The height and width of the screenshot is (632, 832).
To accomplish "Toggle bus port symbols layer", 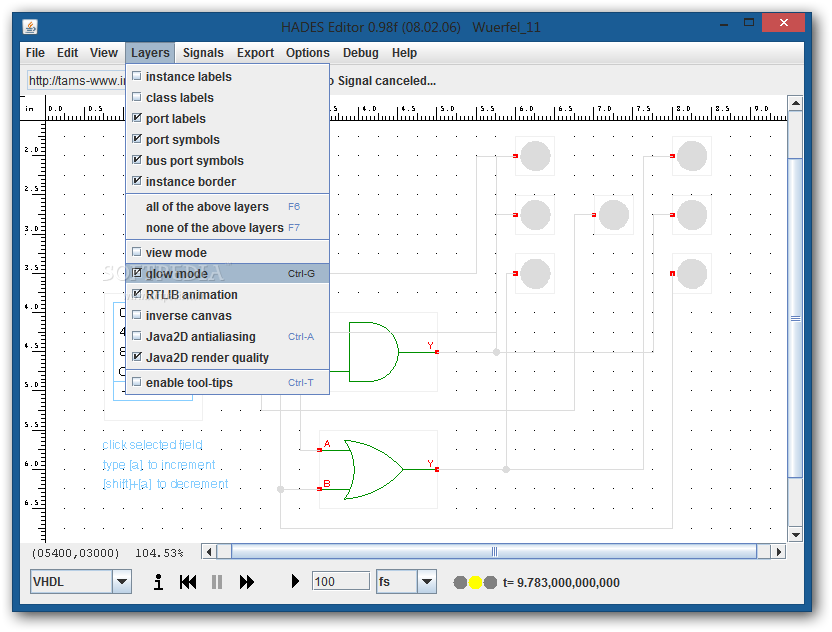I will click(227, 160).
